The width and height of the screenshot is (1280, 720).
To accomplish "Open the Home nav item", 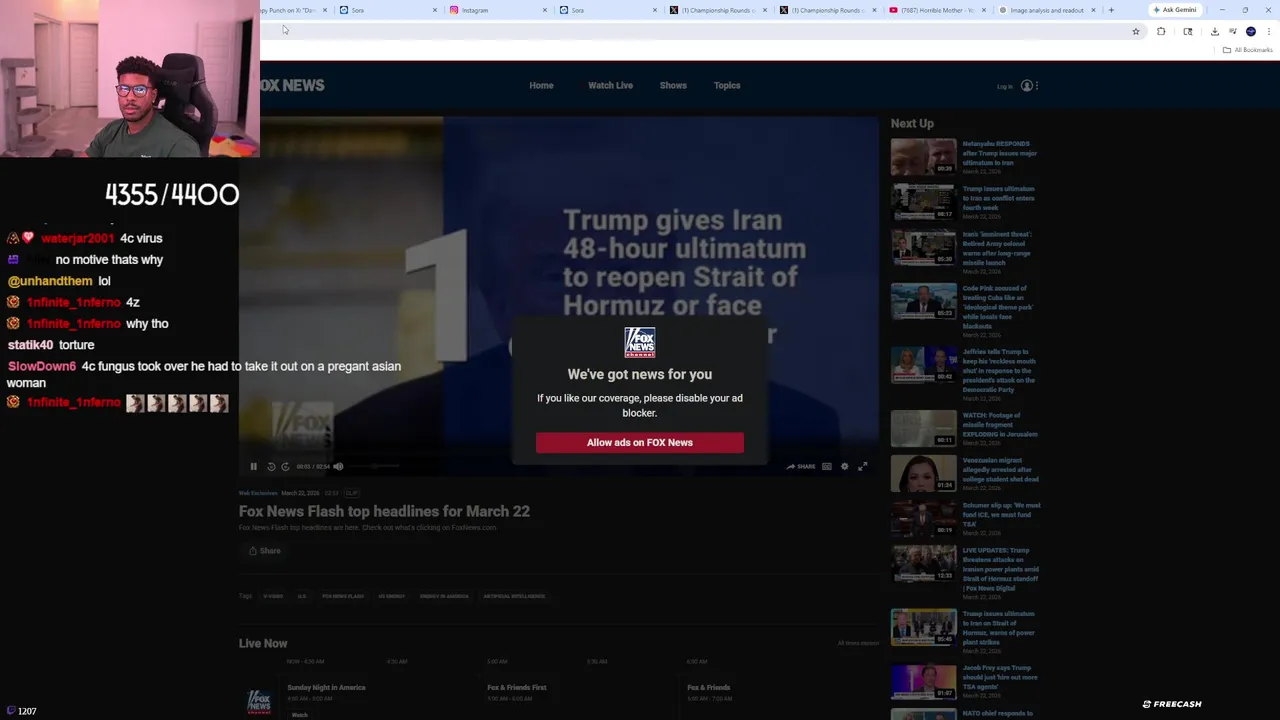I will [541, 85].
